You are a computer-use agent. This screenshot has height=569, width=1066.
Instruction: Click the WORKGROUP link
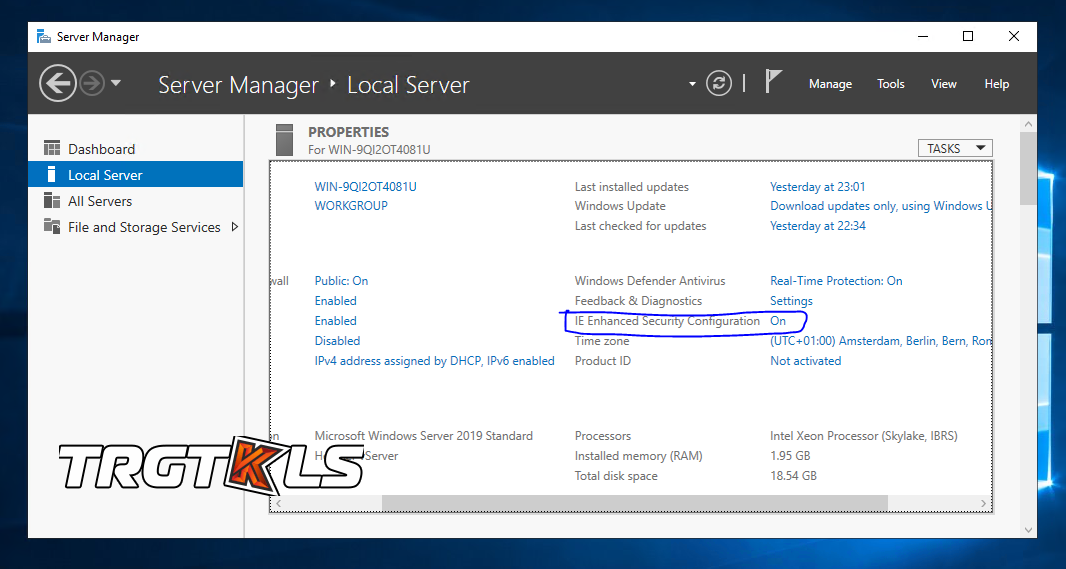pyautogui.click(x=350, y=206)
